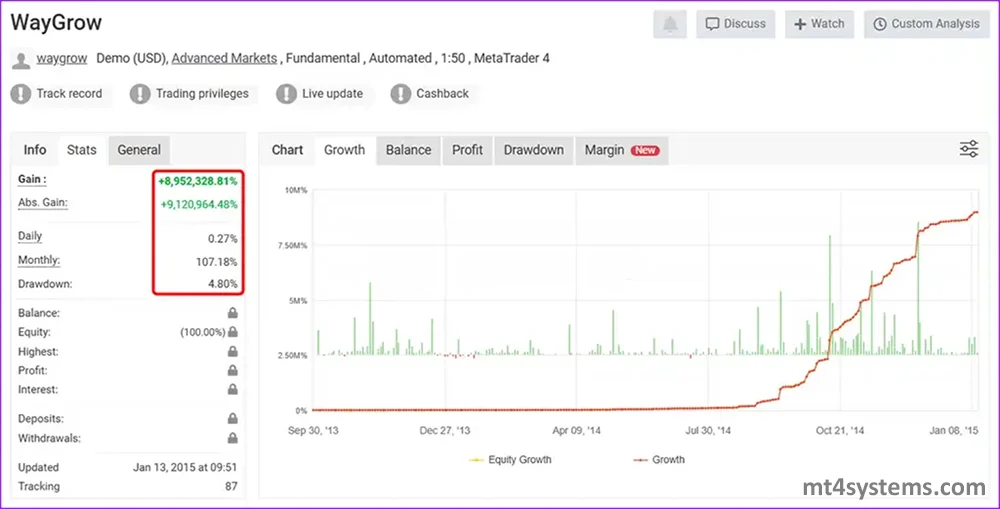Toggle the Growth legend series
1000x509 pixels.
[x=659, y=459]
